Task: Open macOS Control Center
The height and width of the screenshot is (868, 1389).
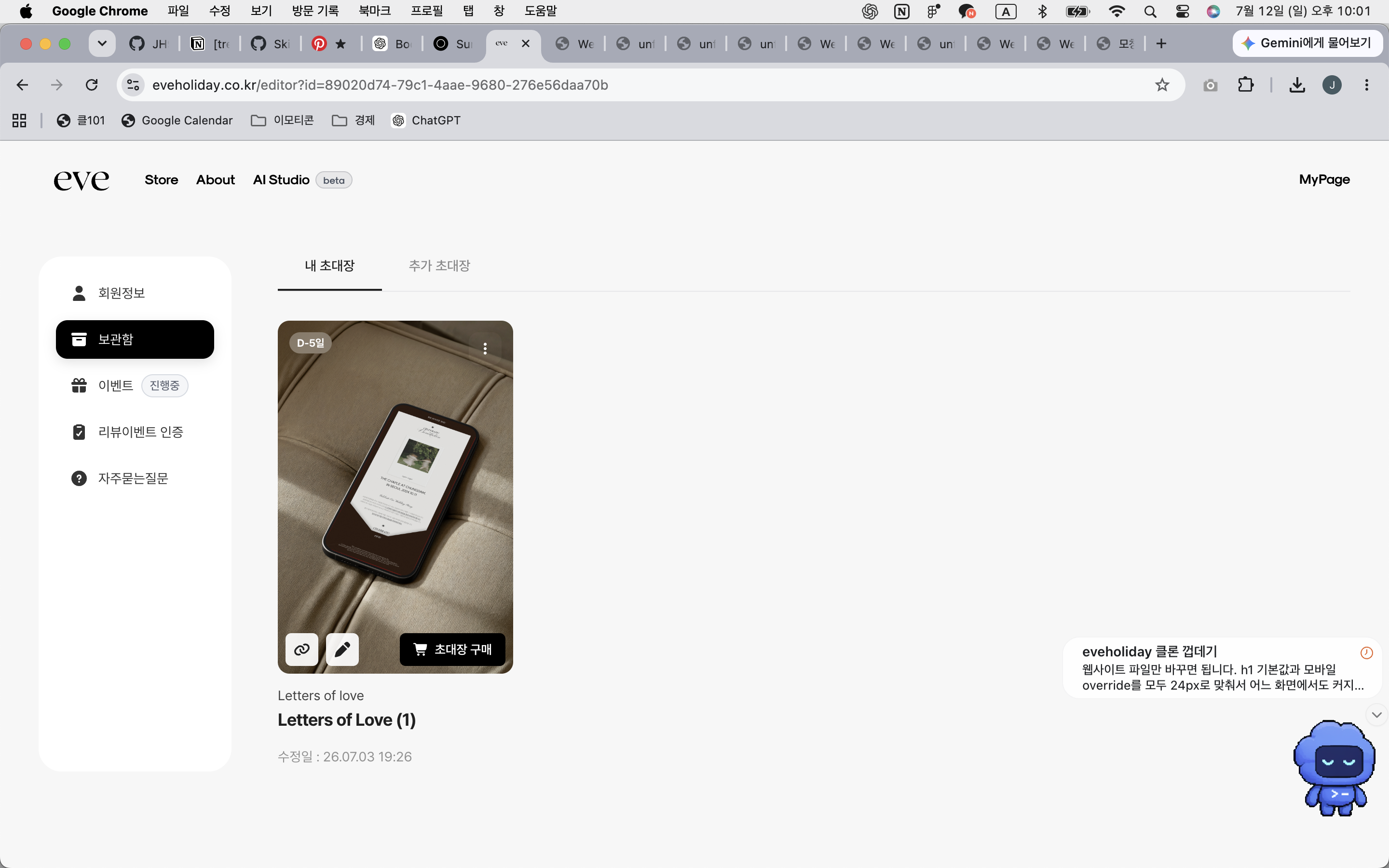Action: (x=1182, y=12)
